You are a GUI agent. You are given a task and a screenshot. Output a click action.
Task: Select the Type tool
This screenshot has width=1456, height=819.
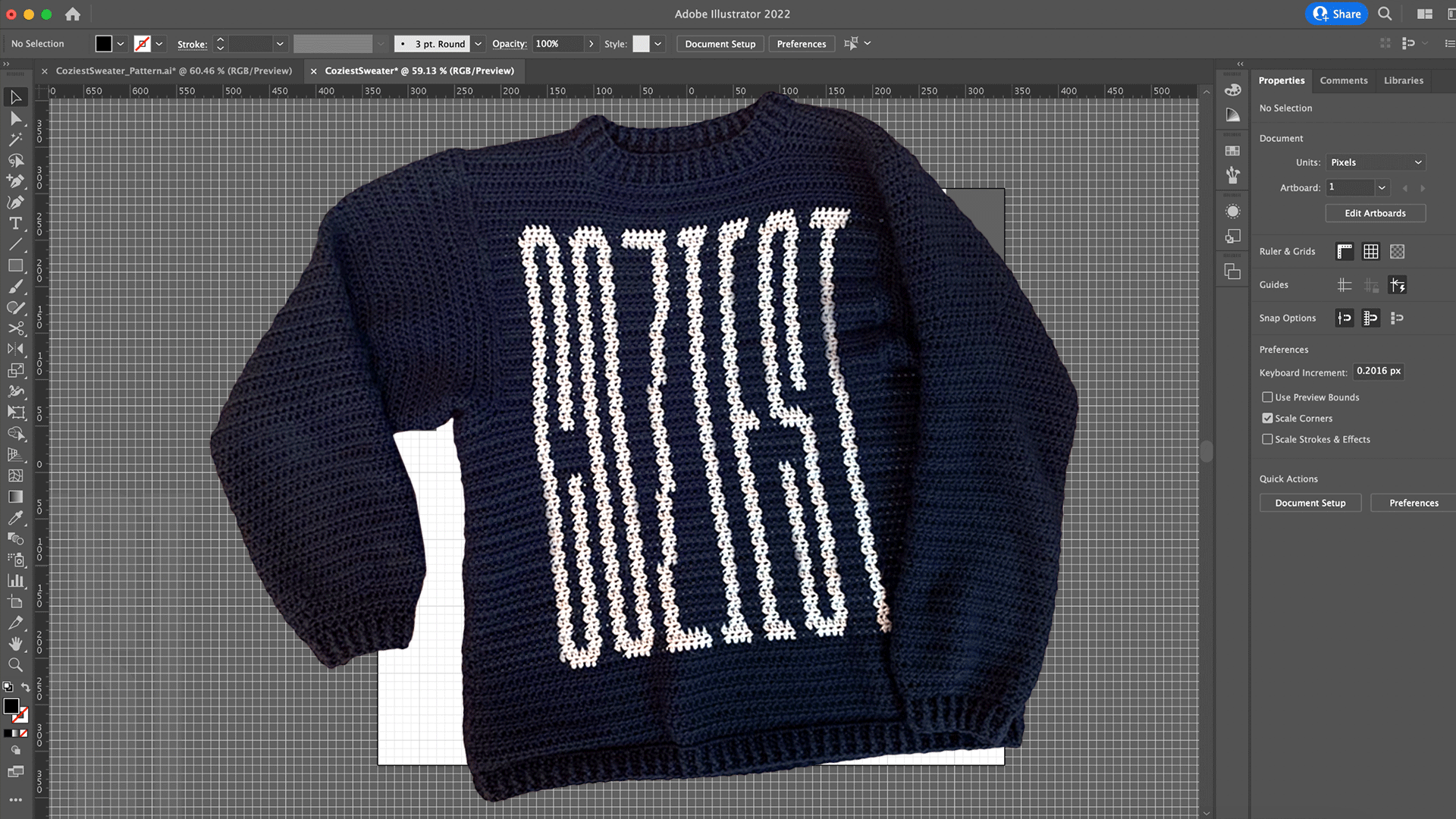coord(15,224)
